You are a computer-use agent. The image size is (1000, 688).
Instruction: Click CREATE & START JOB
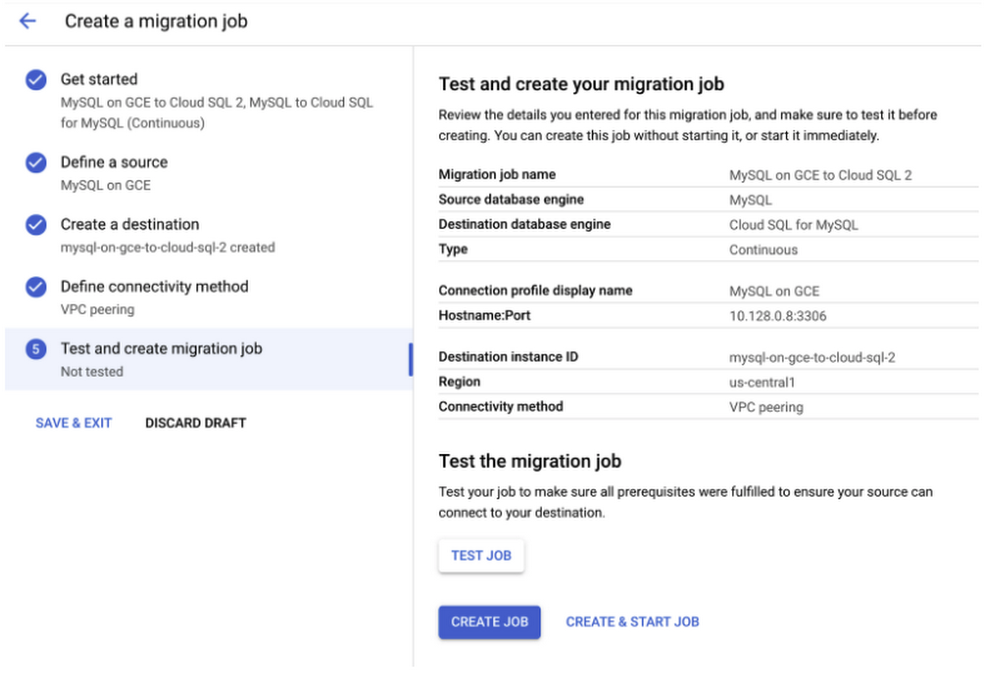632,622
